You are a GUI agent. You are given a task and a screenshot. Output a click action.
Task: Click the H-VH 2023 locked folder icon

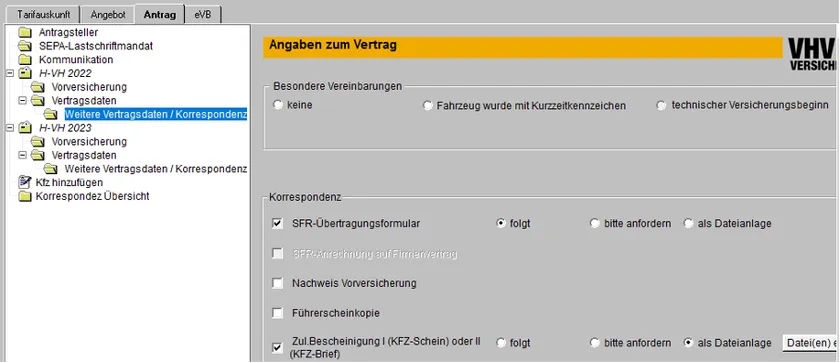25,128
